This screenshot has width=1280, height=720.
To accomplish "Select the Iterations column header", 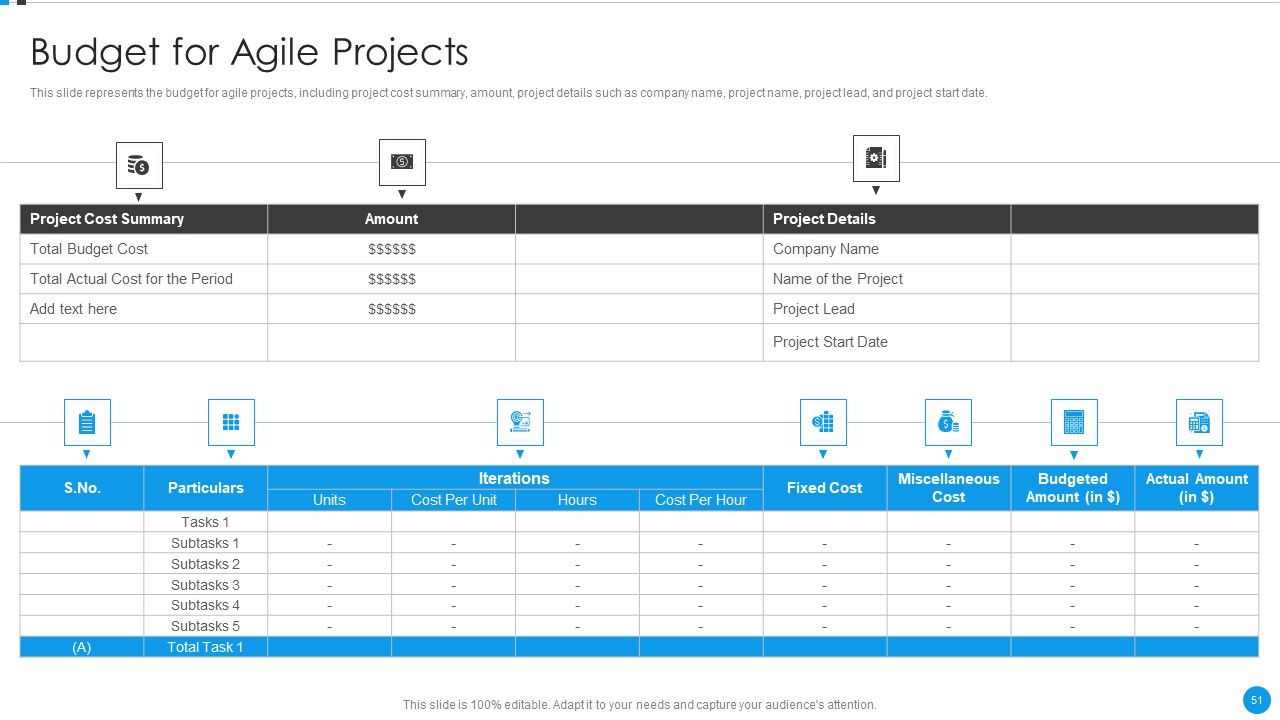I will point(515,478).
